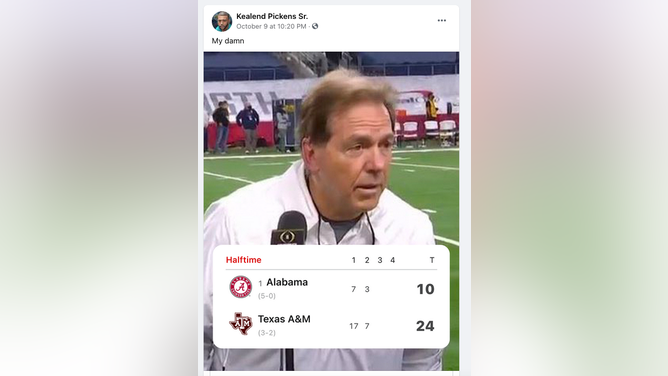Image resolution: width=668 pixels, height=376 pixels.
Task: Click Texas A&M's (3-2) record text
Action: (x=267, y=333)
